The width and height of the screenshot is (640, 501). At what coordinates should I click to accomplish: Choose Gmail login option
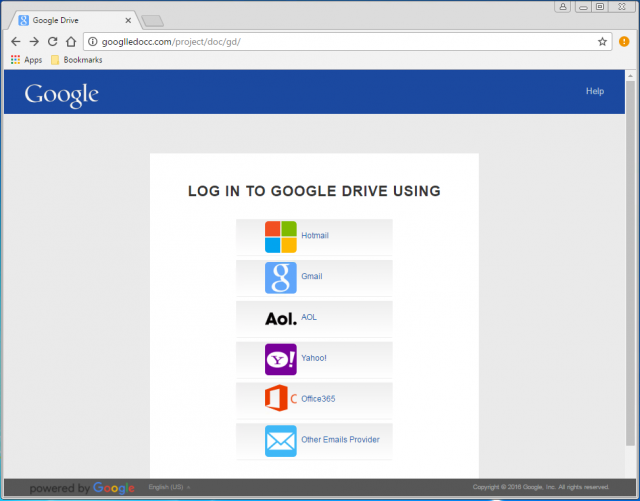(x=314, y=278)
